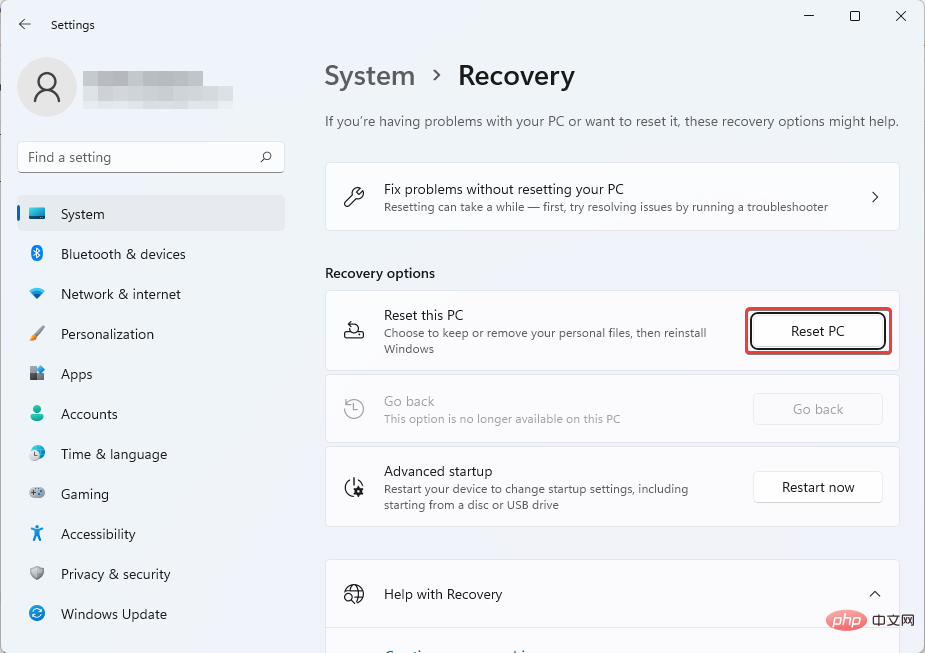Go to Personalization settings
Viewport: 925px width, 653px height.
107,334
